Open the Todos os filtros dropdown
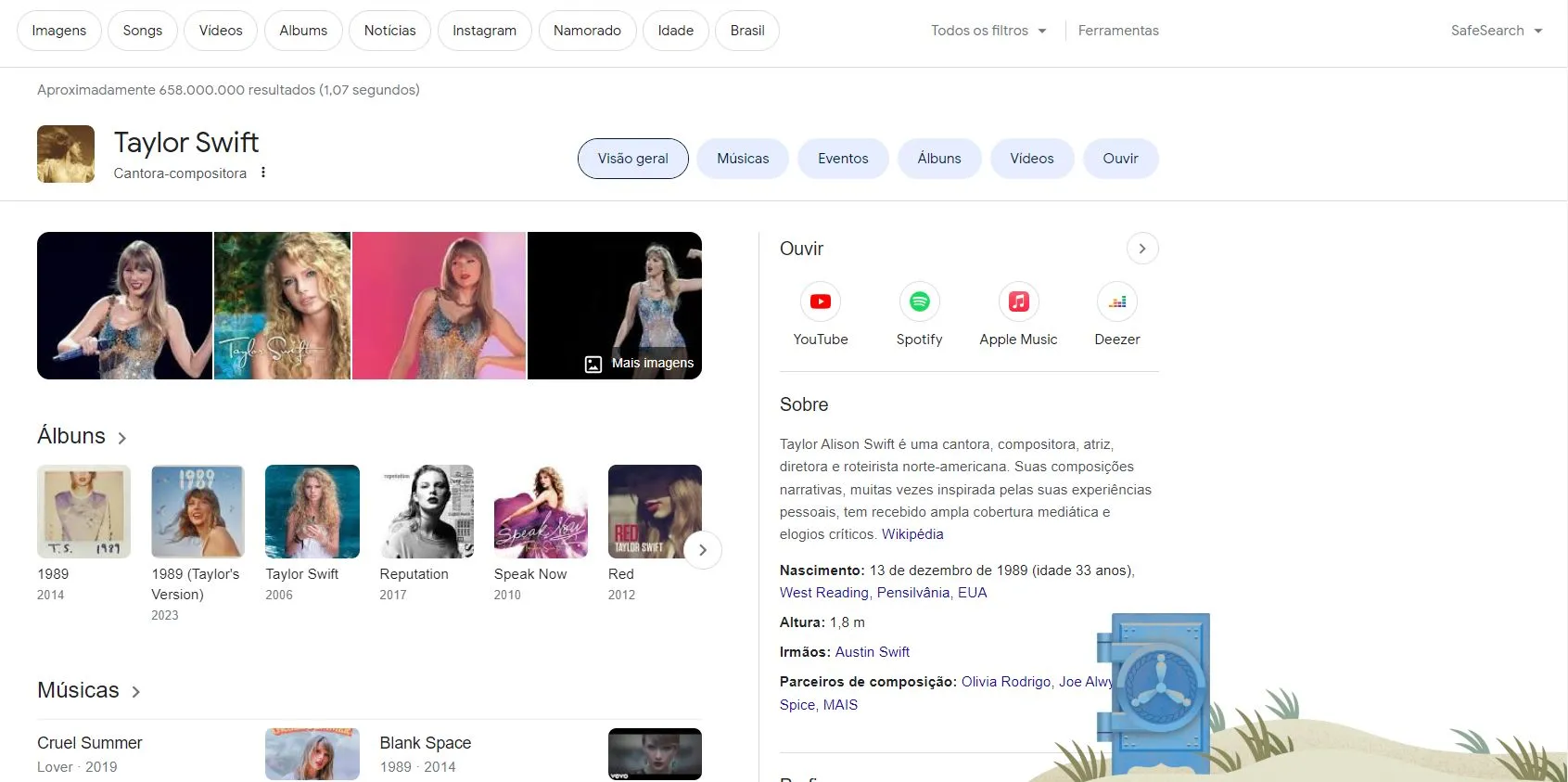The image size is (1568, 782). coord(989,31)
